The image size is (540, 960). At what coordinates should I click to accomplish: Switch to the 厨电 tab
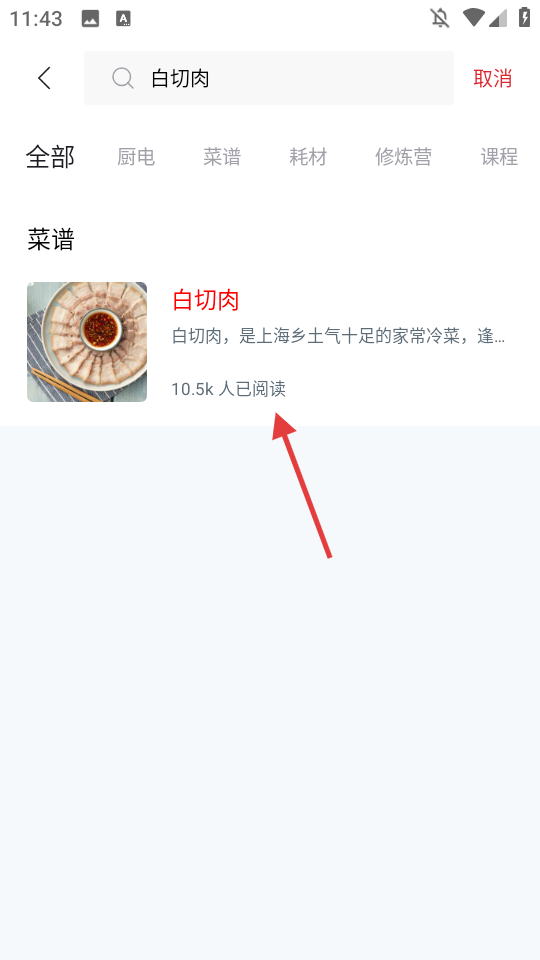(x=136, y=157)
